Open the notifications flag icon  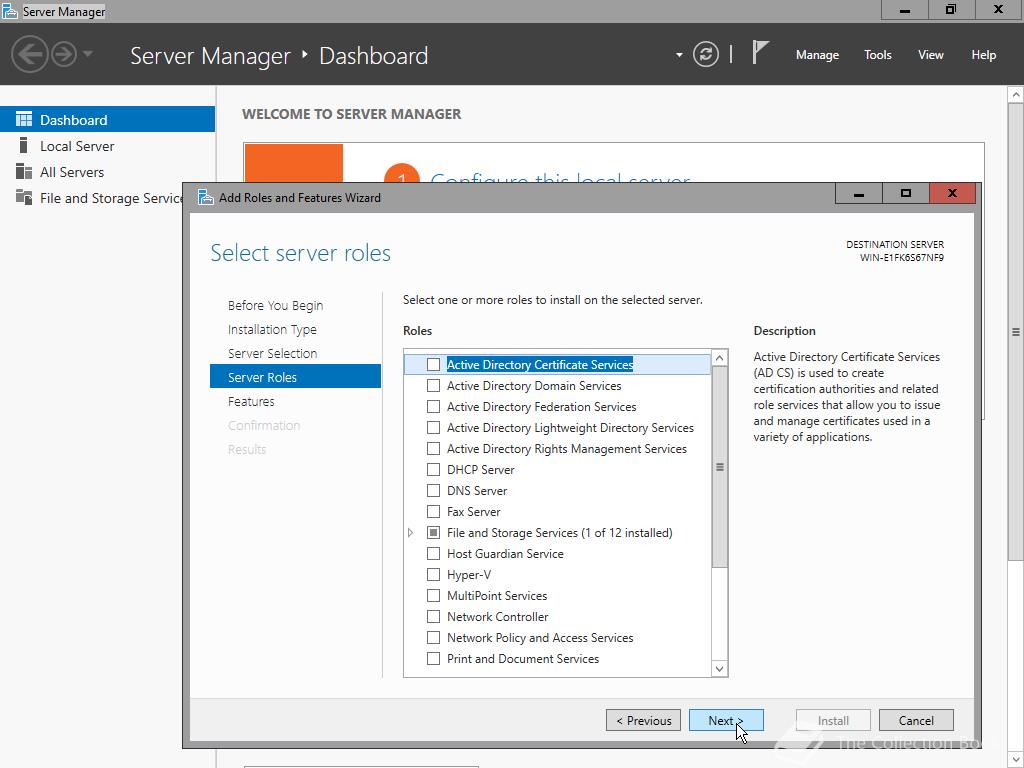[760, 53]
